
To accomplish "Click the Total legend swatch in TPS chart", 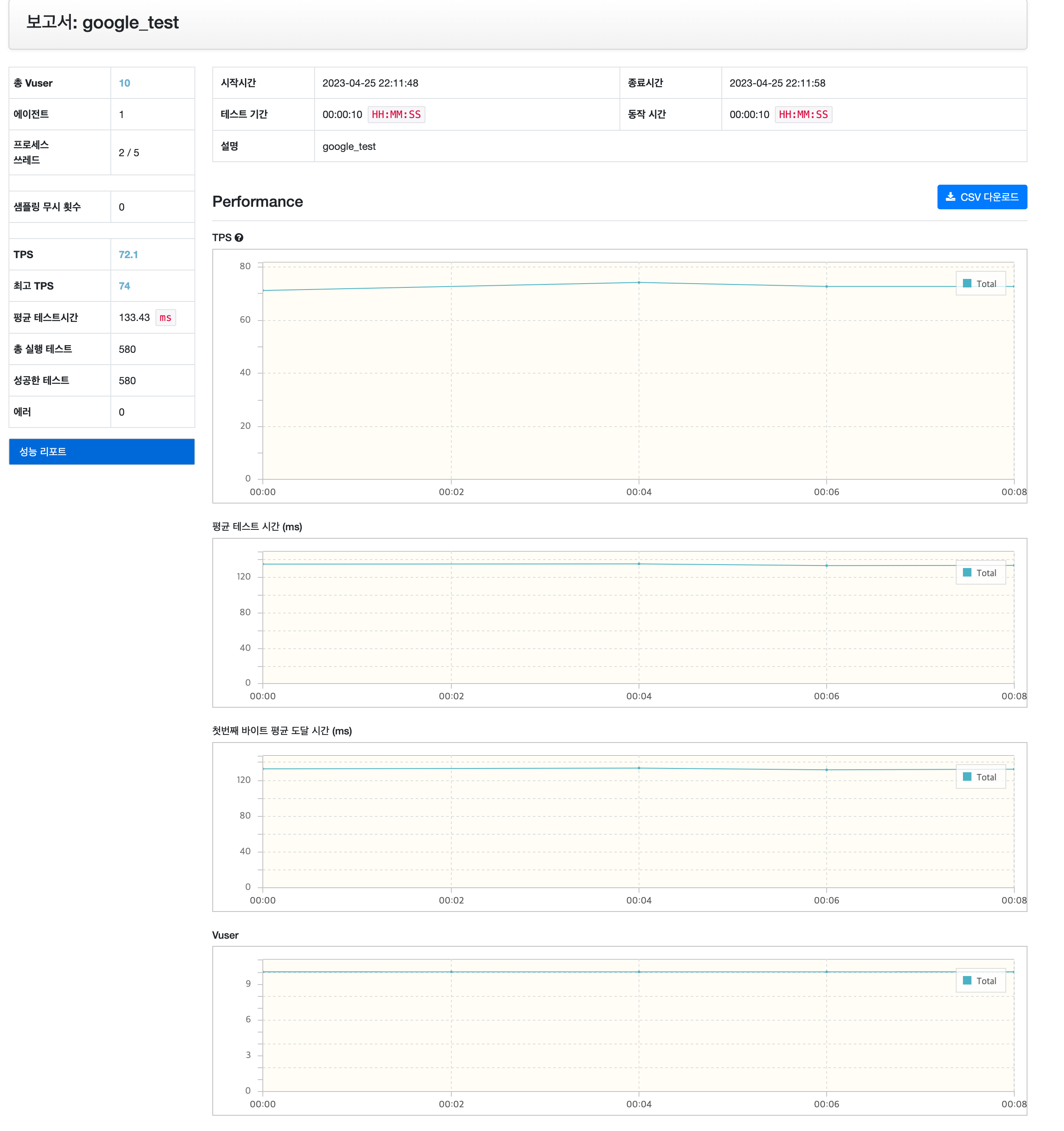I will [967, 283].
